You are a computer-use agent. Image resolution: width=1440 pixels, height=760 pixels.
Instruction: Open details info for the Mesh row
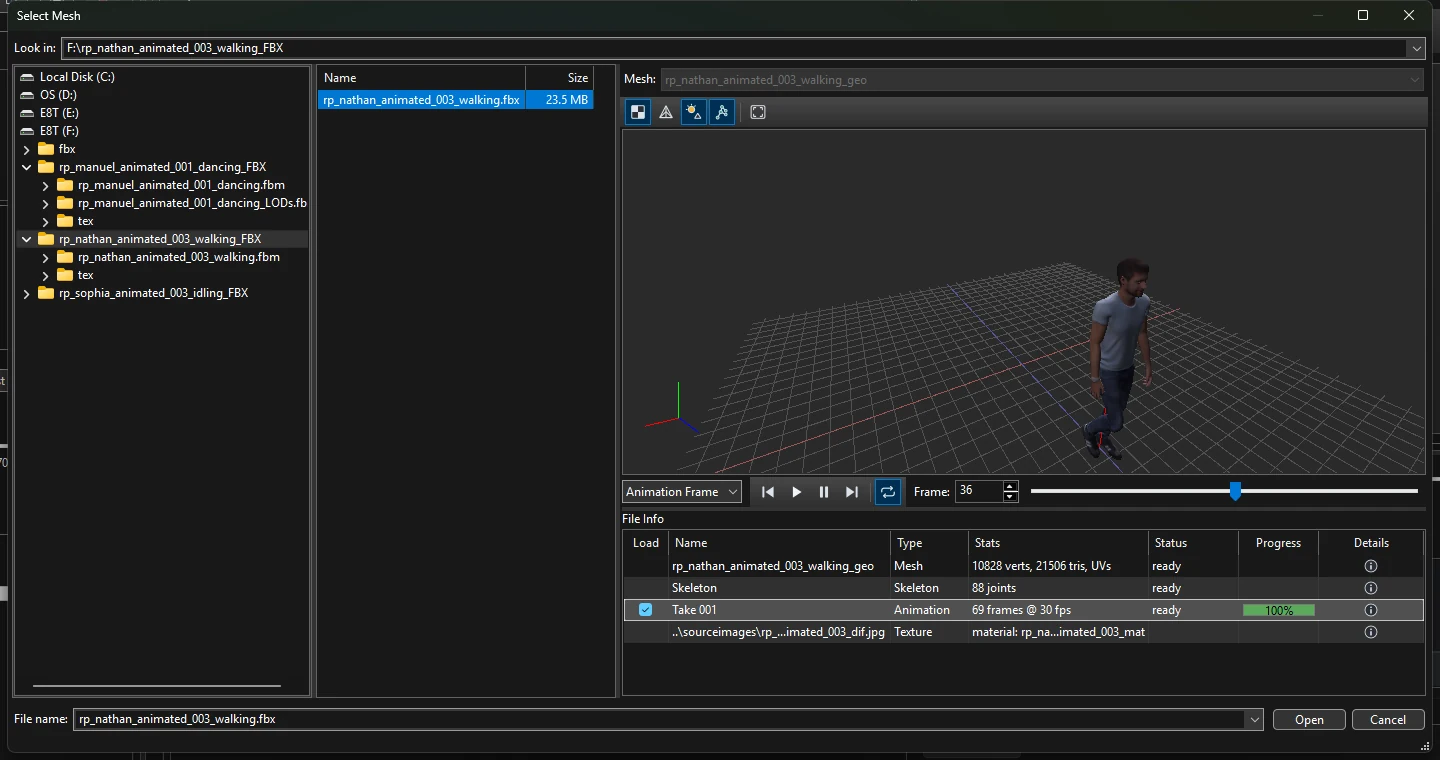click(1371, 566)
